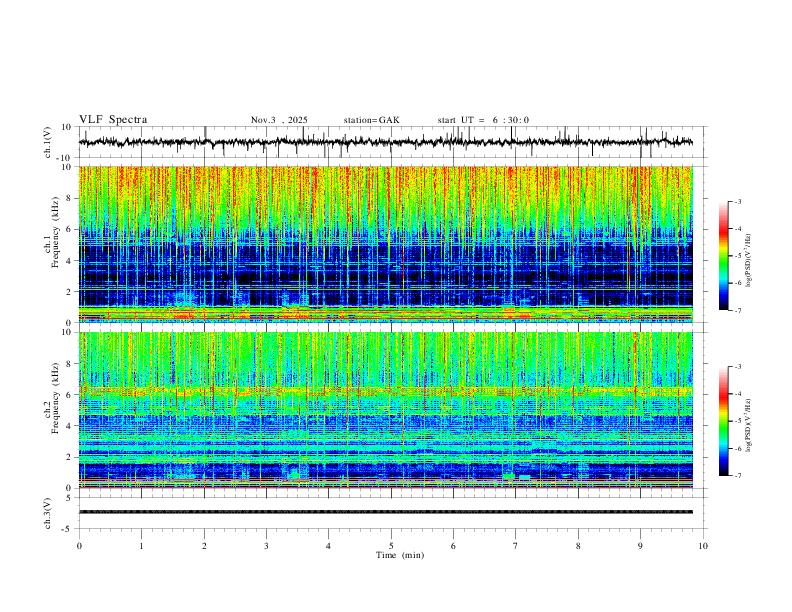Click the ch.3 voltage trace panel
Screen dimensions: 792x612
tap(392, 513)
